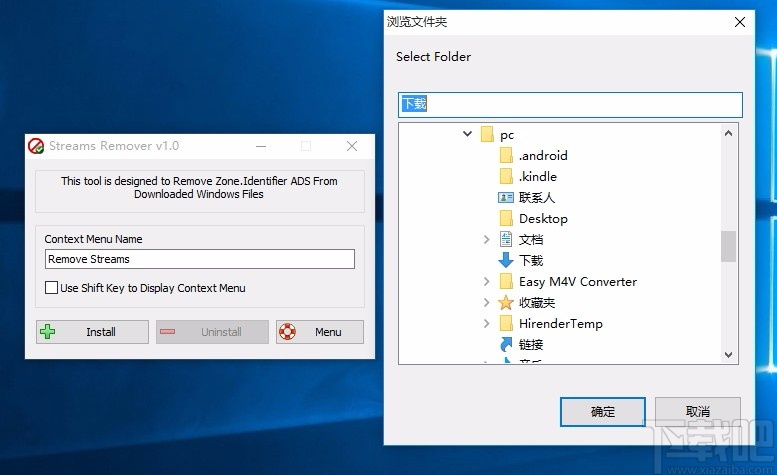Click the .kindle folder icon
The height and width of the screenshot is (475, 777).
pyautogui.click(x=506, y=176)
